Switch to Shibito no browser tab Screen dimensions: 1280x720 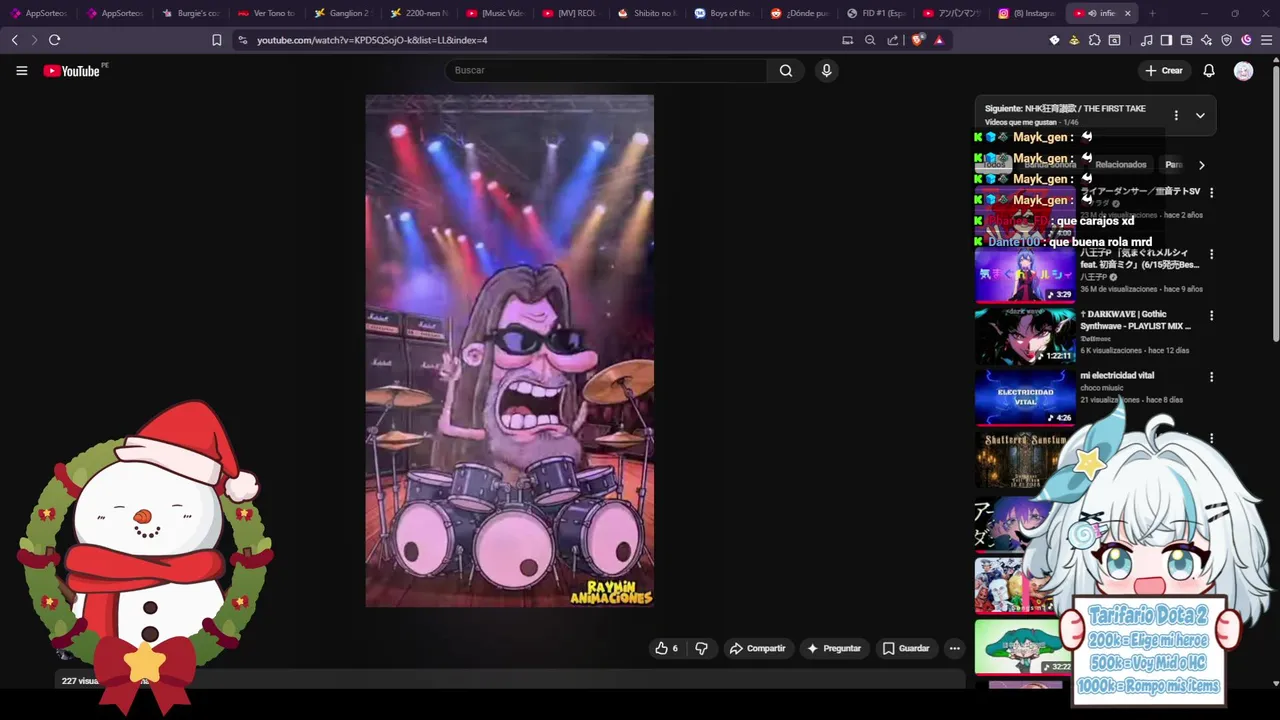647,13
